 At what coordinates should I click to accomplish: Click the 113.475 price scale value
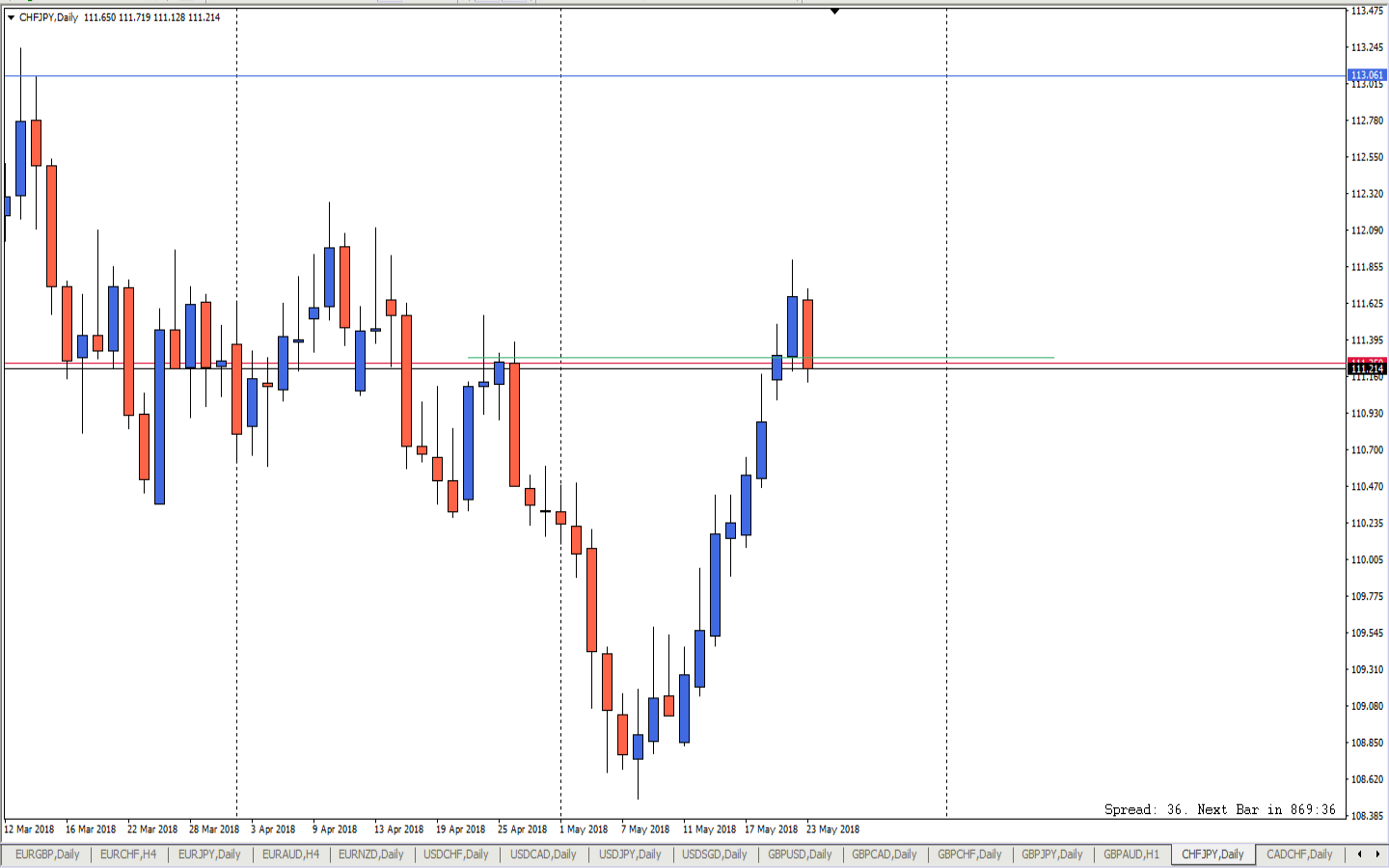(1367, 11)
